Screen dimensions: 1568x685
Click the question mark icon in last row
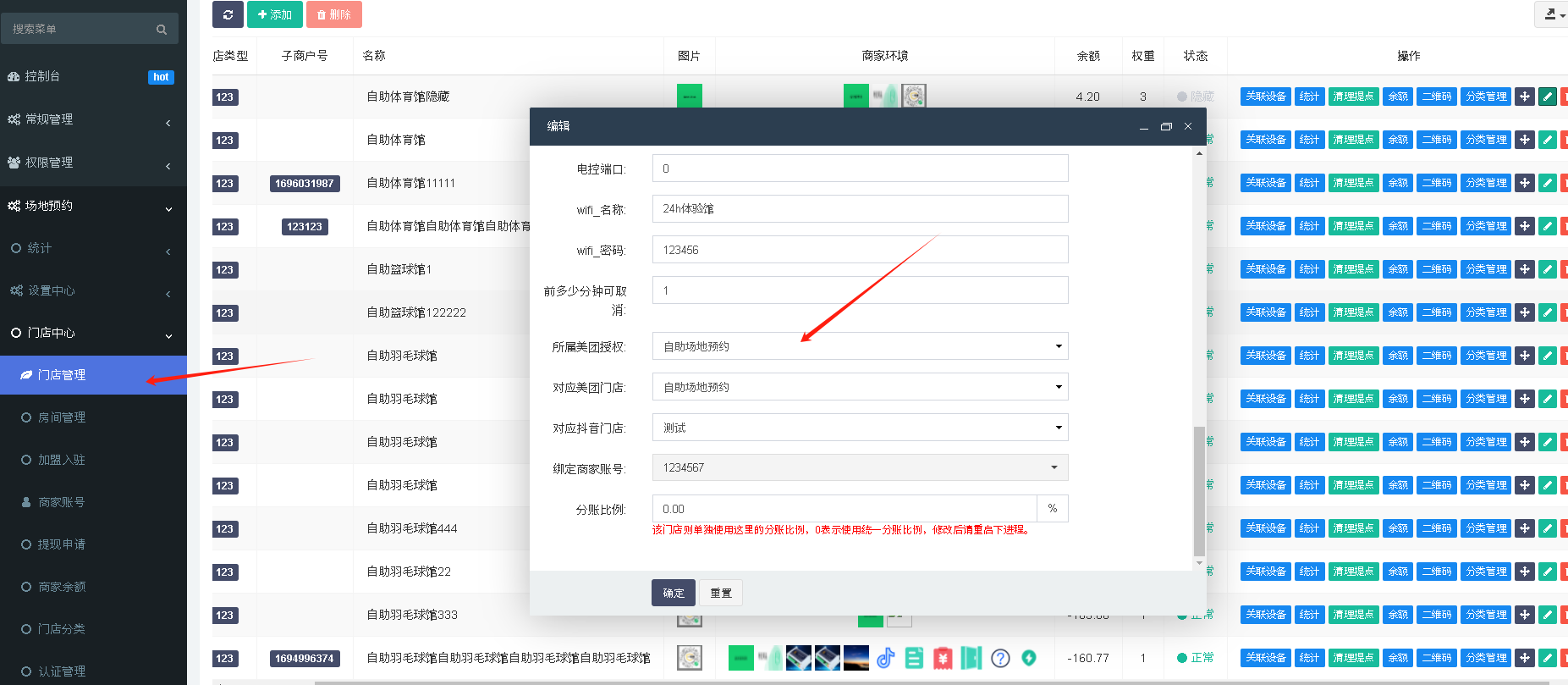(x=1000, y=658)
